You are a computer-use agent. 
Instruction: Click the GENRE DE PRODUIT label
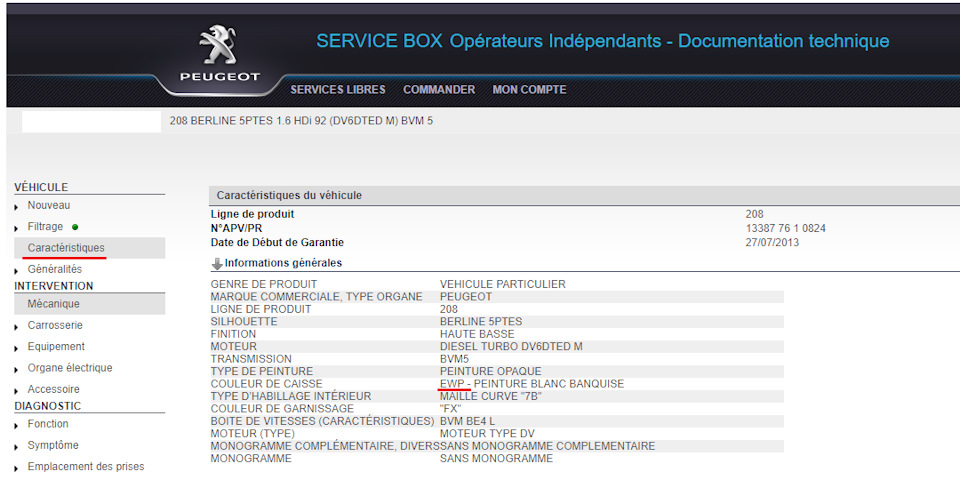point(264,284)
